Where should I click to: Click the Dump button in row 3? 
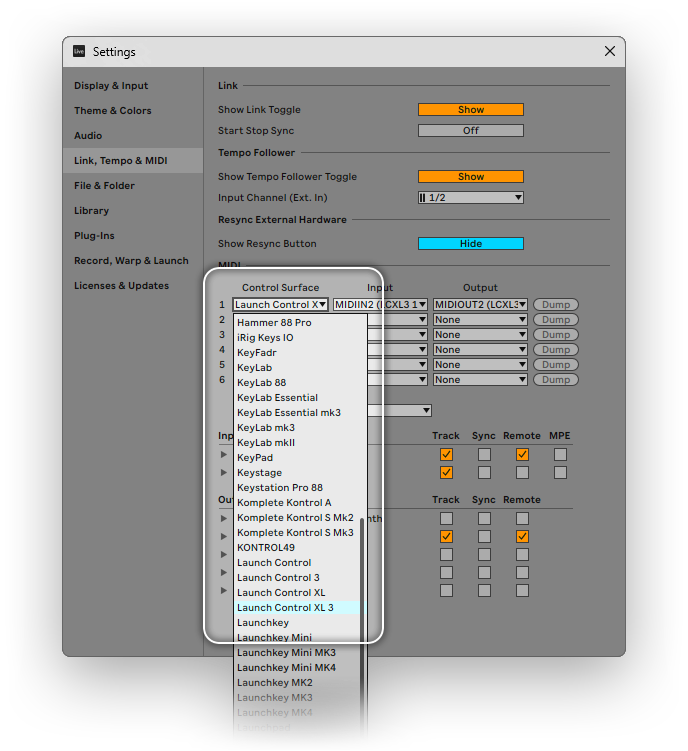point(556,335)
